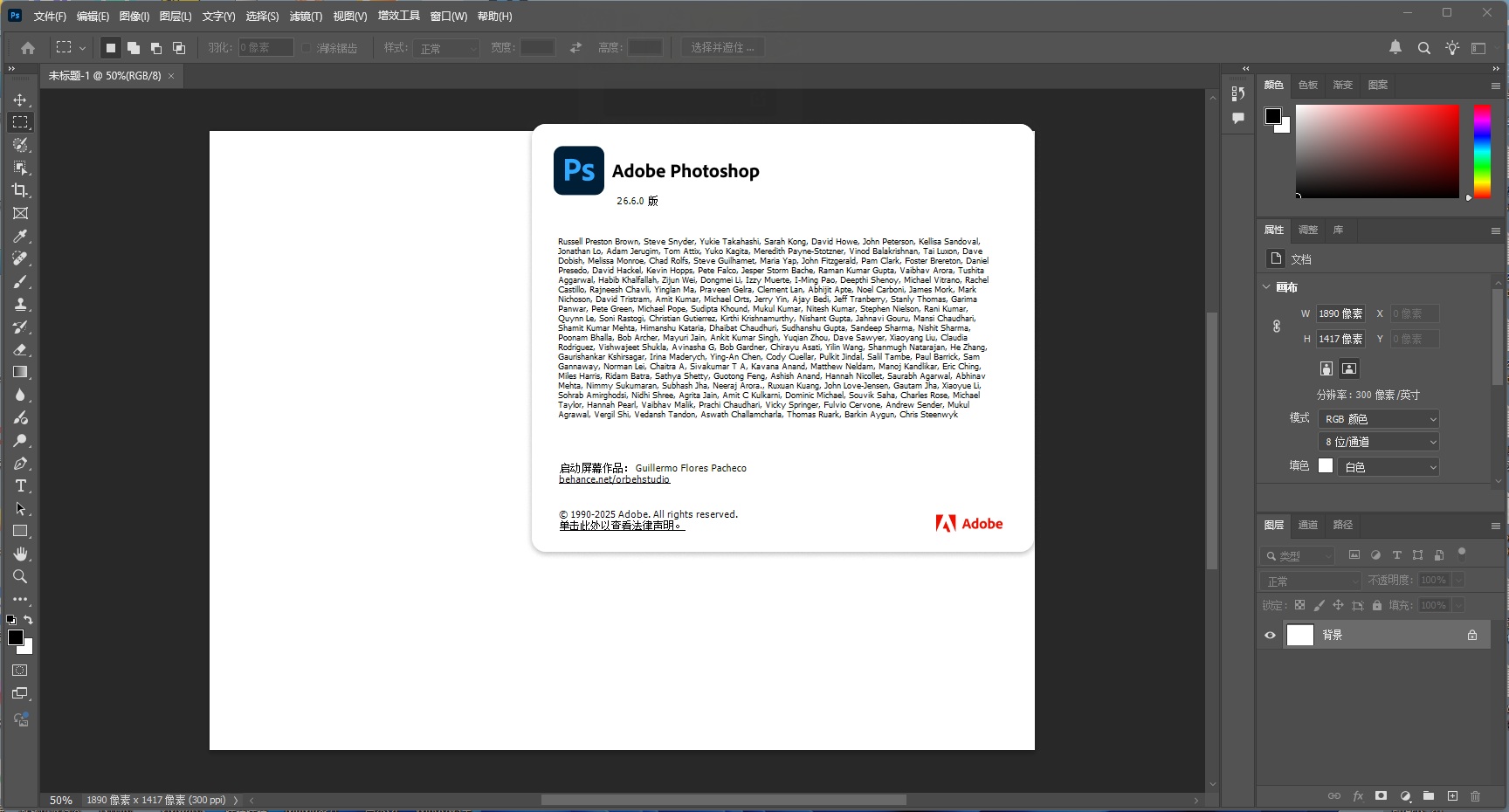Open the notifications bell
1509x812 pixels.
tap(1395, 47)
